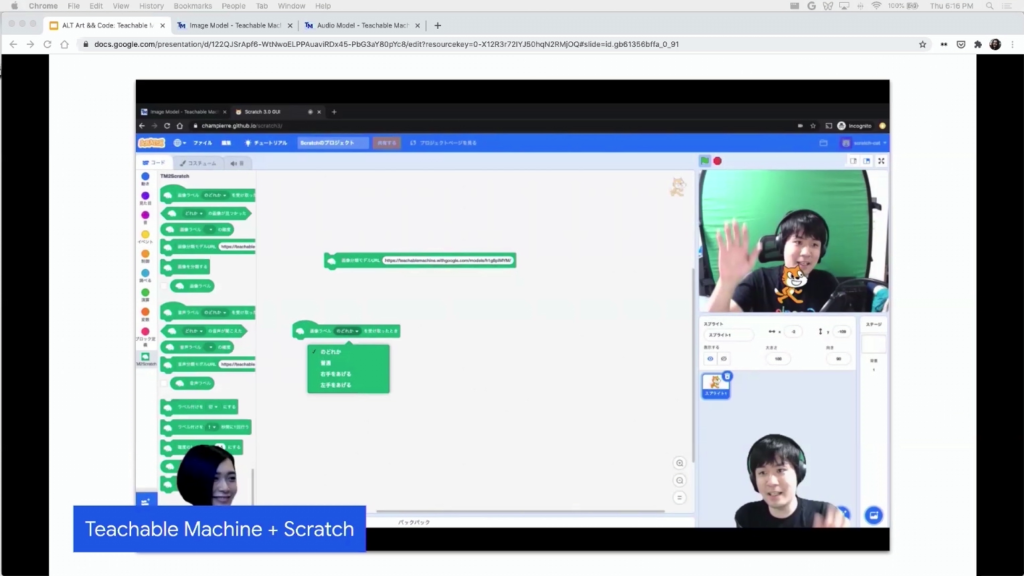The image size is (1024, 576).
Task: Switch to the コスチューム tab
Action: pos(198,163)
